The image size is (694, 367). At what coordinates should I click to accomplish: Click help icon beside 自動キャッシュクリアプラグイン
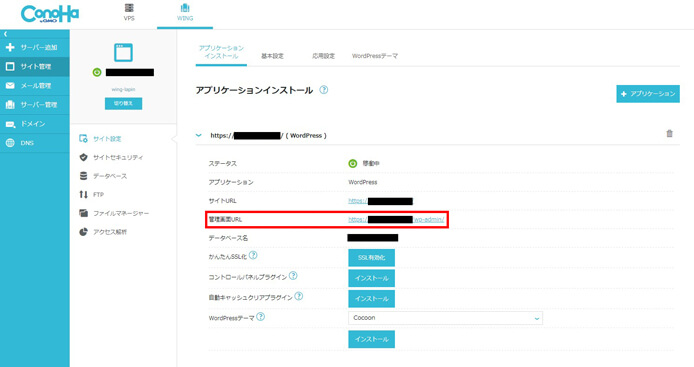tap(299, 296)
